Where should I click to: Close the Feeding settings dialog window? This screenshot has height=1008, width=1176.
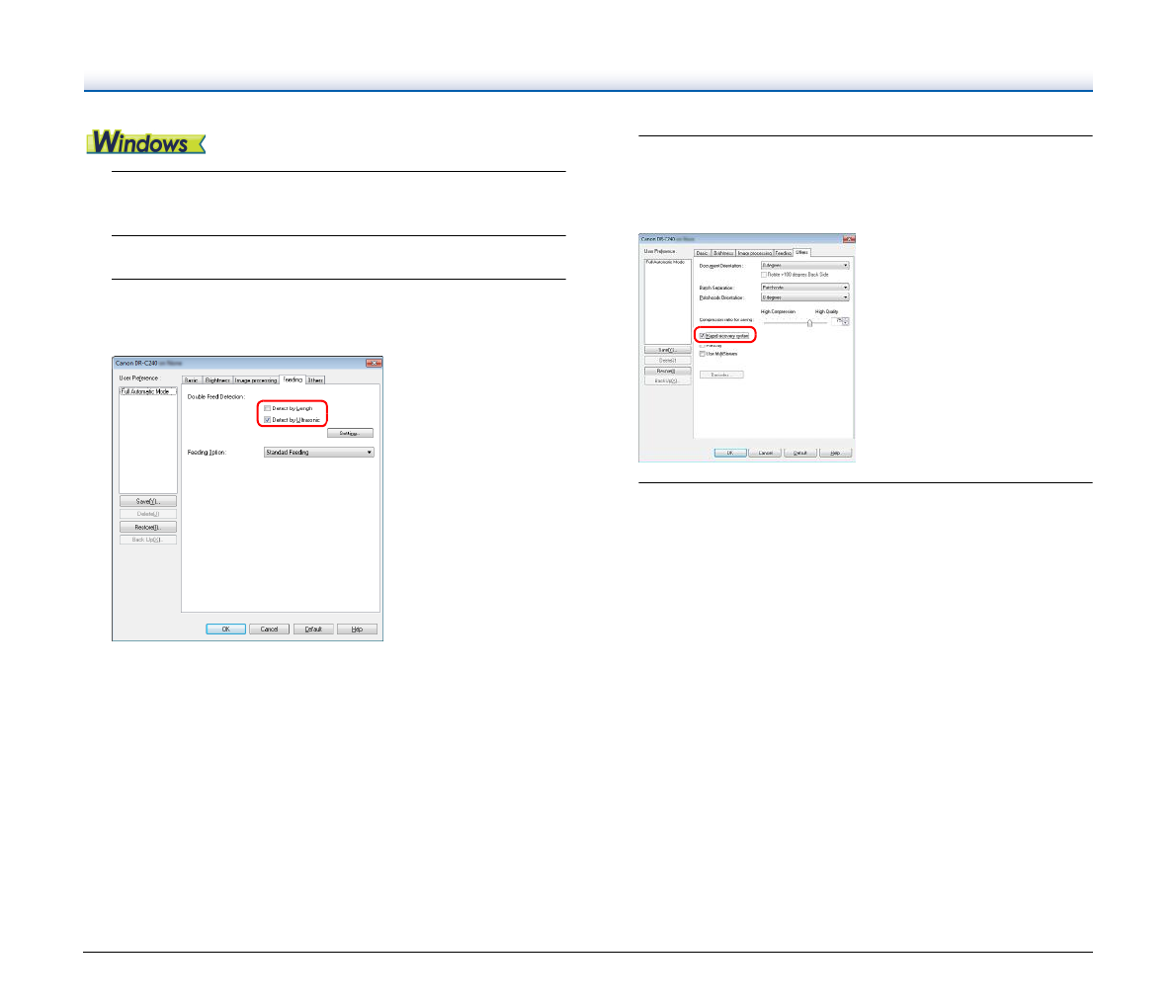tap(374, 364)
